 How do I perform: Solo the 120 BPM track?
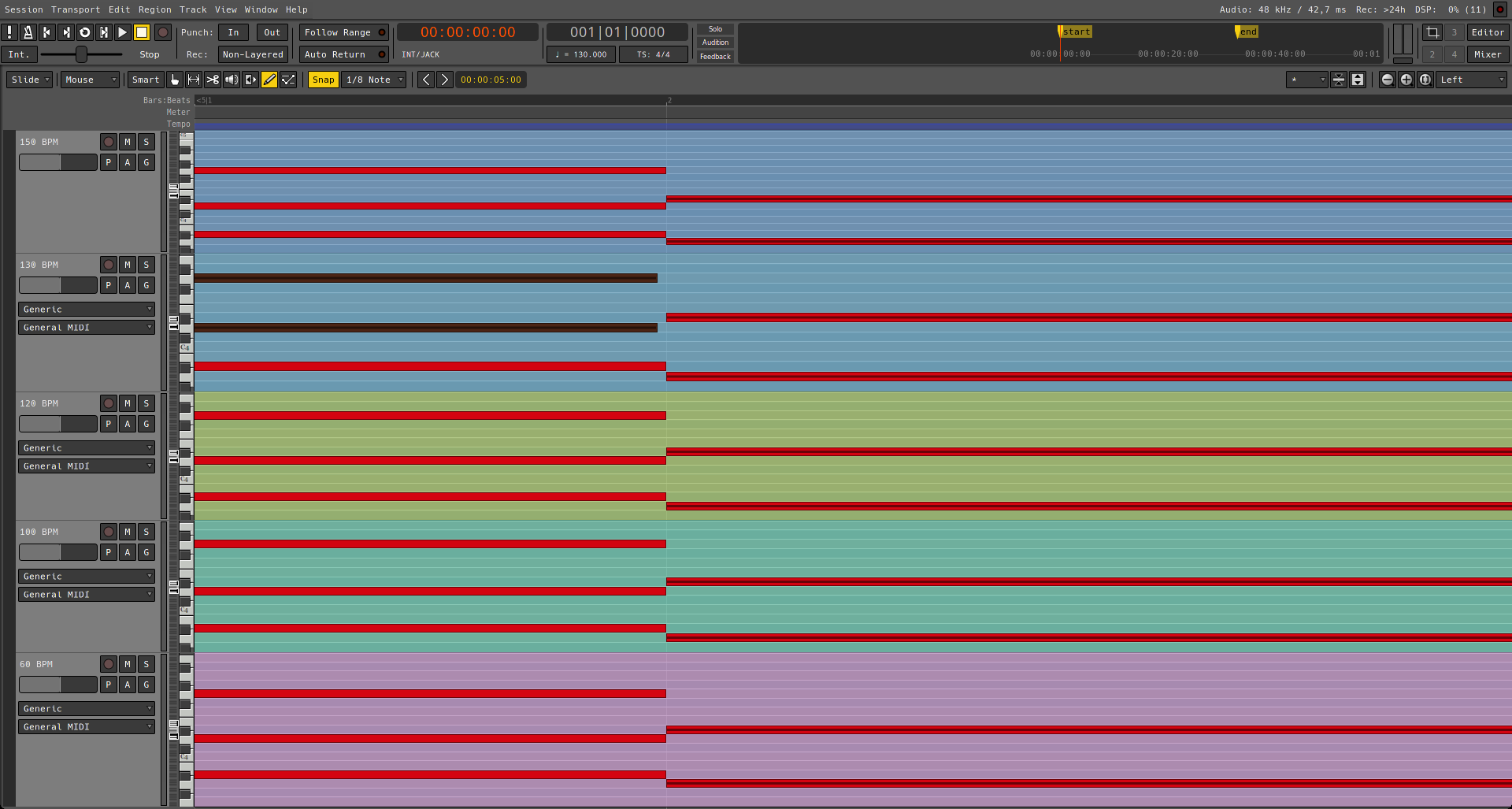(x=146, y=403)
